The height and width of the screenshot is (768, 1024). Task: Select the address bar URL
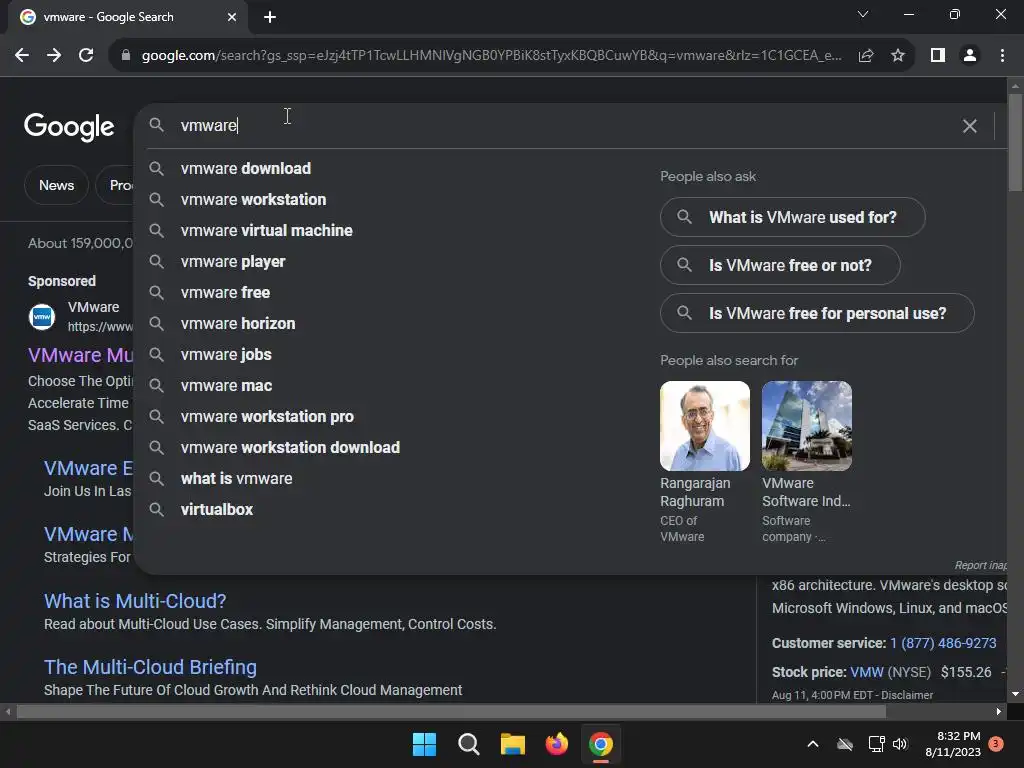[x=491, y=56]
